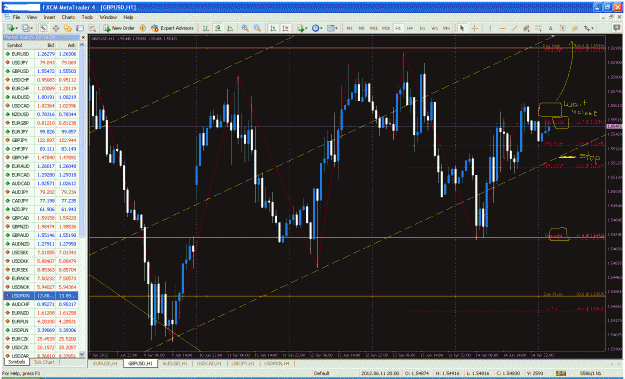Switch to the EURUSD,H1 chart tab

(x=105, y=363)
